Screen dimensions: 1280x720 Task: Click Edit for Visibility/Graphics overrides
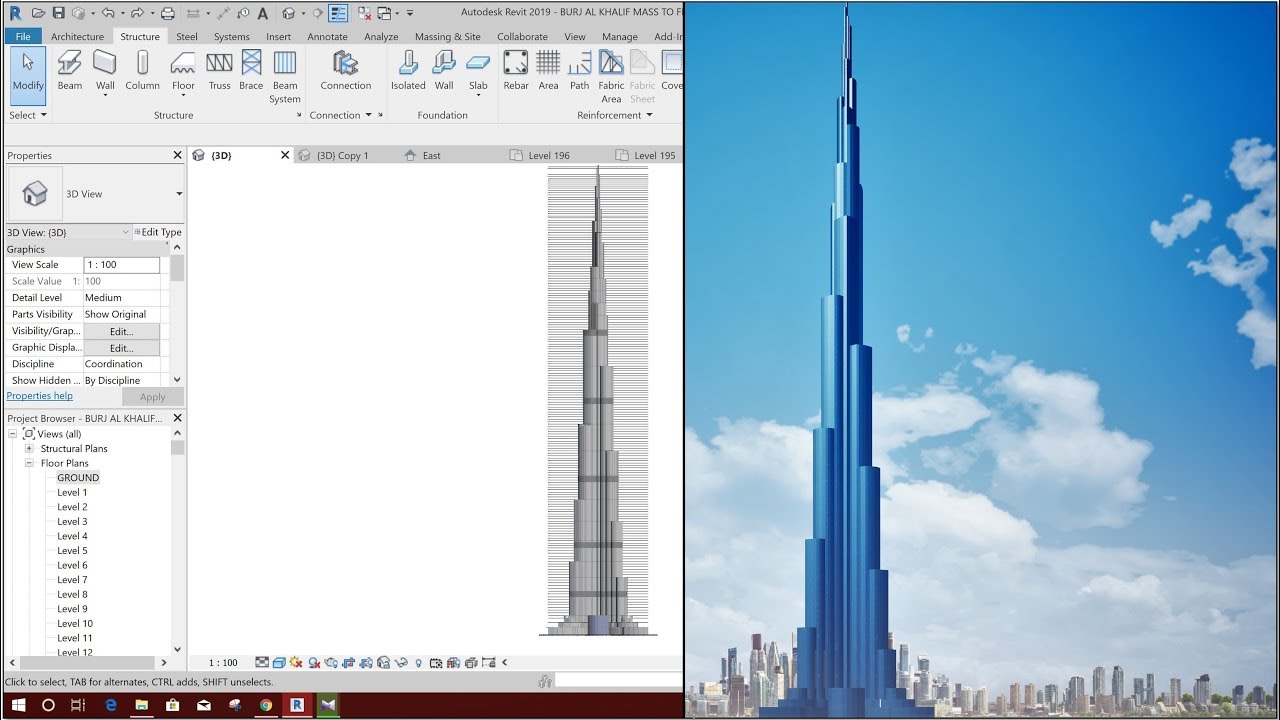(x=121, y=331)
